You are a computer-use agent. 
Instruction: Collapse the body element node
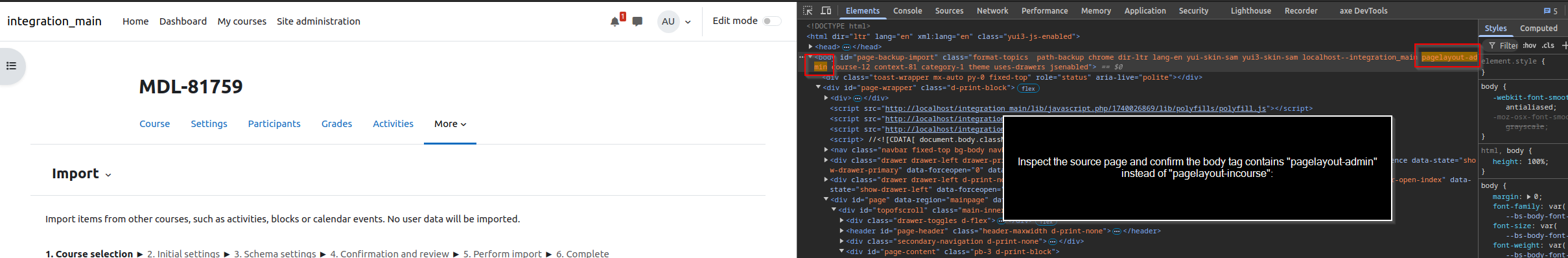coord(810,57)
